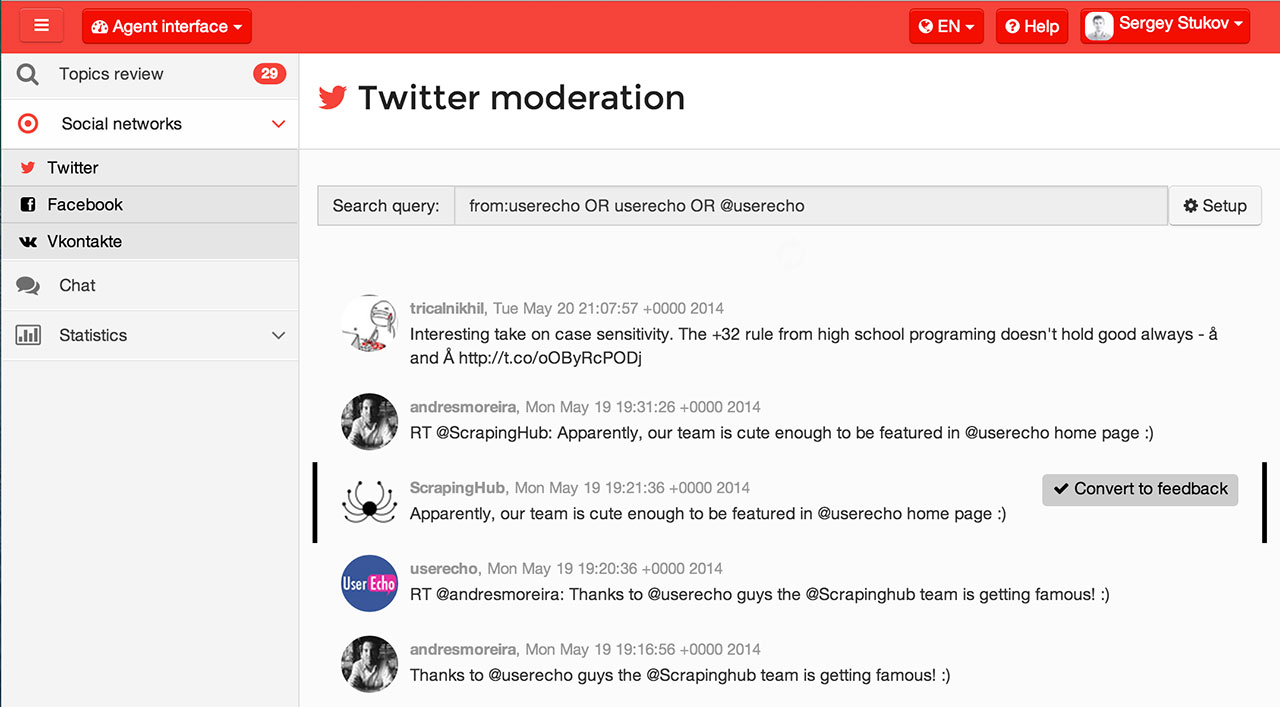Click the Setup button
1280x707 pixels.
tap(1215, 206)
